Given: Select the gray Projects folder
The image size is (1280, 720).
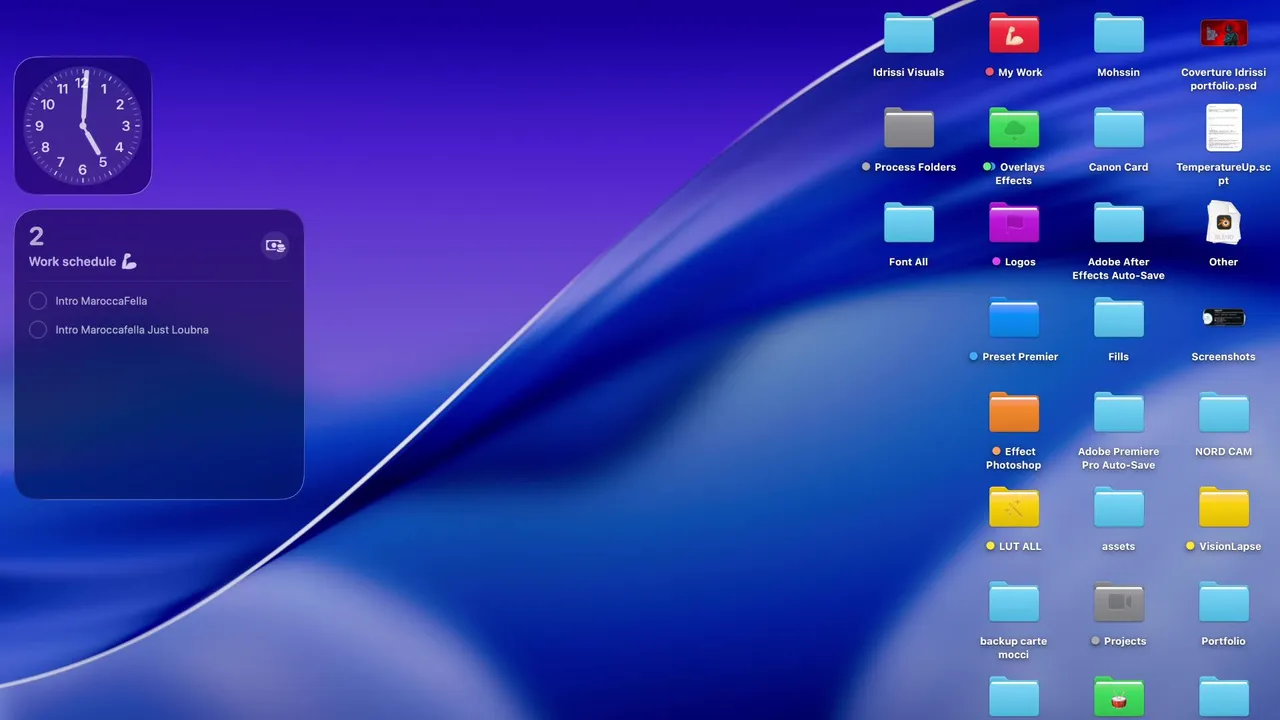Looking at the screenshot, I should pyautogui.click(x=1118, y=603).
